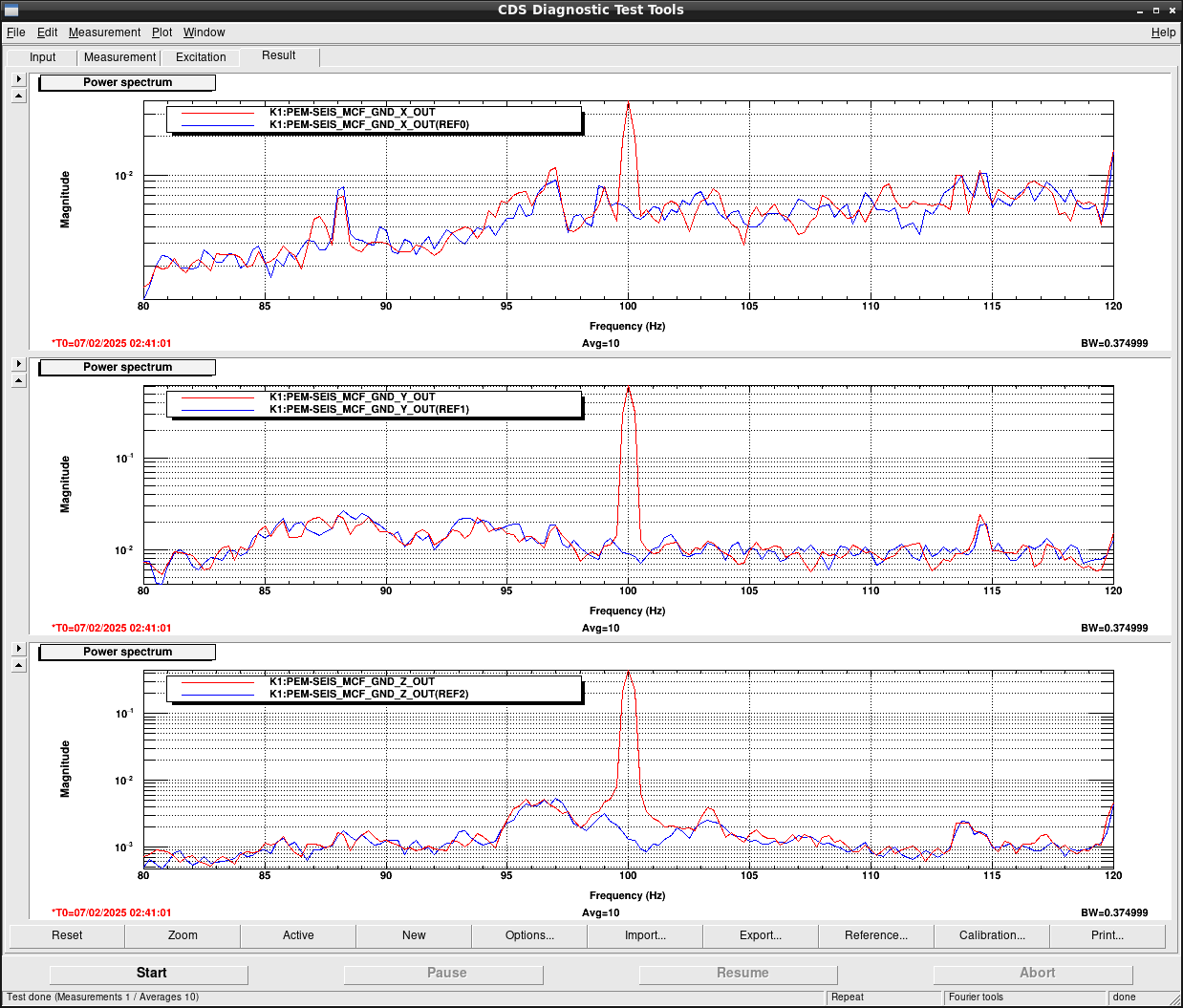The width and height of the screenshot is (1183, 1008).
Task: Click BW=0.374999 under GND_Z plot
Action: coord(1114,912)
